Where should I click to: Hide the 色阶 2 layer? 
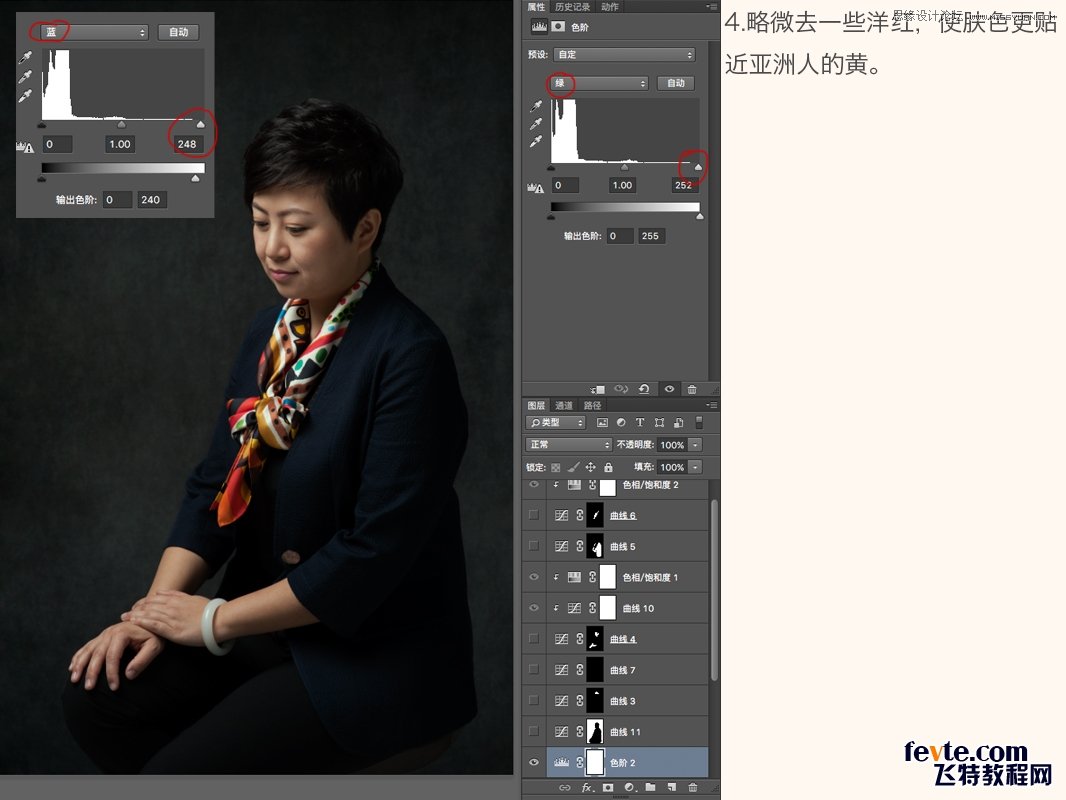click(x=534, y=763)
